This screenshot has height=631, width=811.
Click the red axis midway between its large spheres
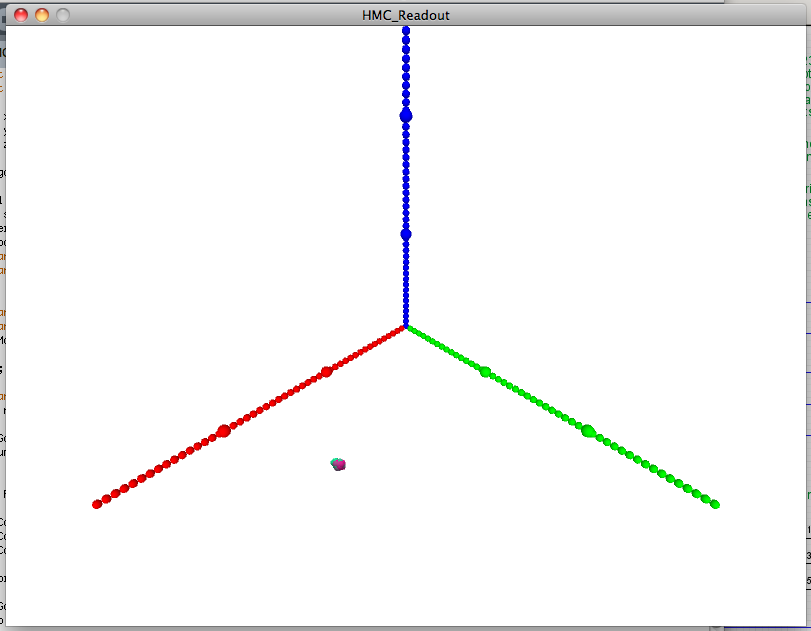point(275,401)
